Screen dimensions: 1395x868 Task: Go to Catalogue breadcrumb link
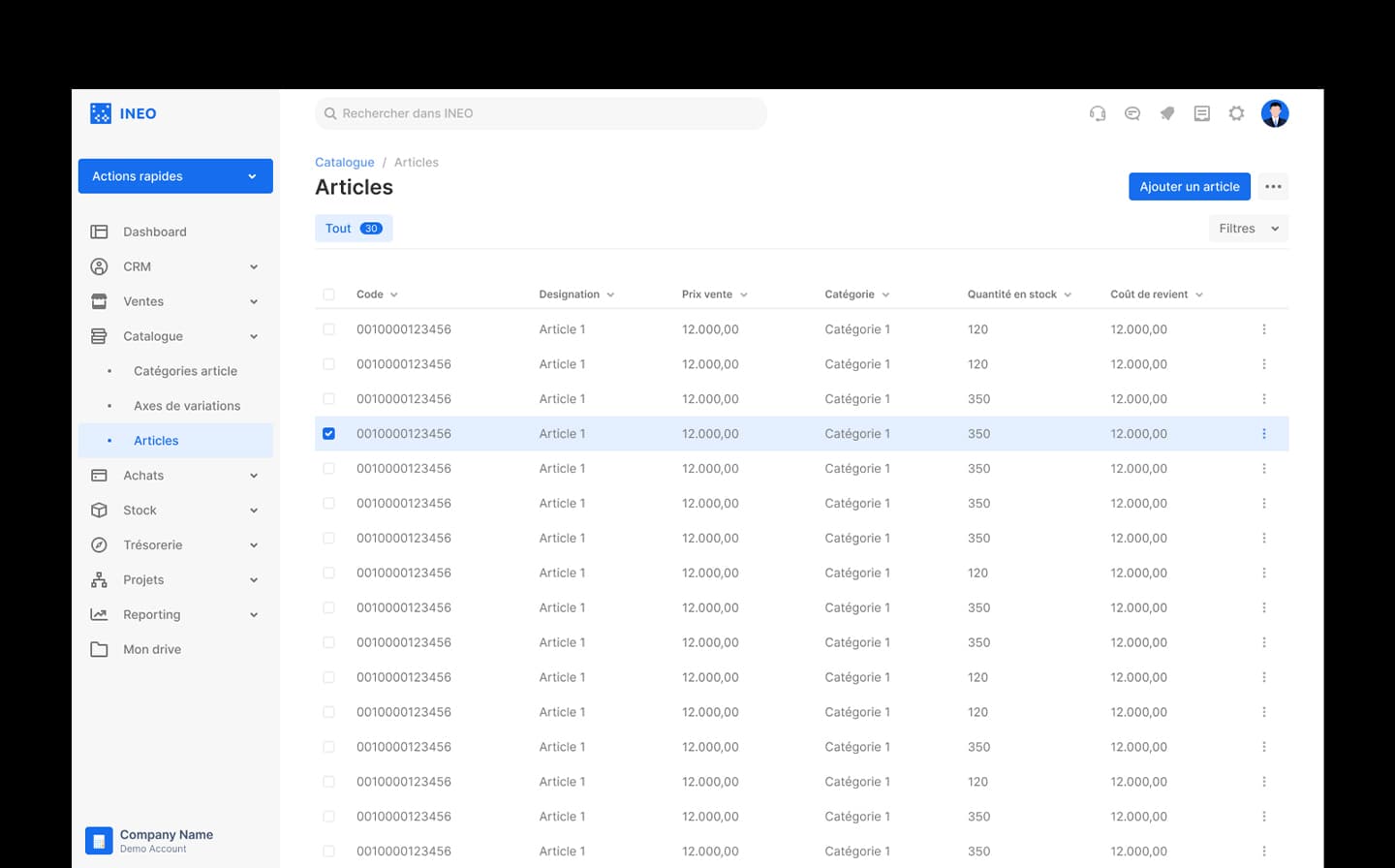click(x=344, y=163)
